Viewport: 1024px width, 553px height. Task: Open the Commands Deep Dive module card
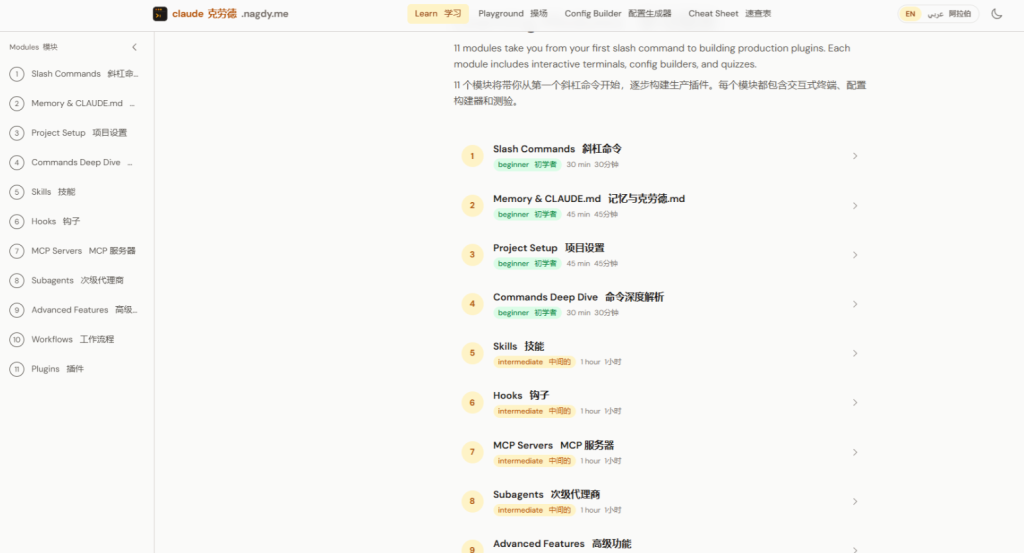(660, 304)
